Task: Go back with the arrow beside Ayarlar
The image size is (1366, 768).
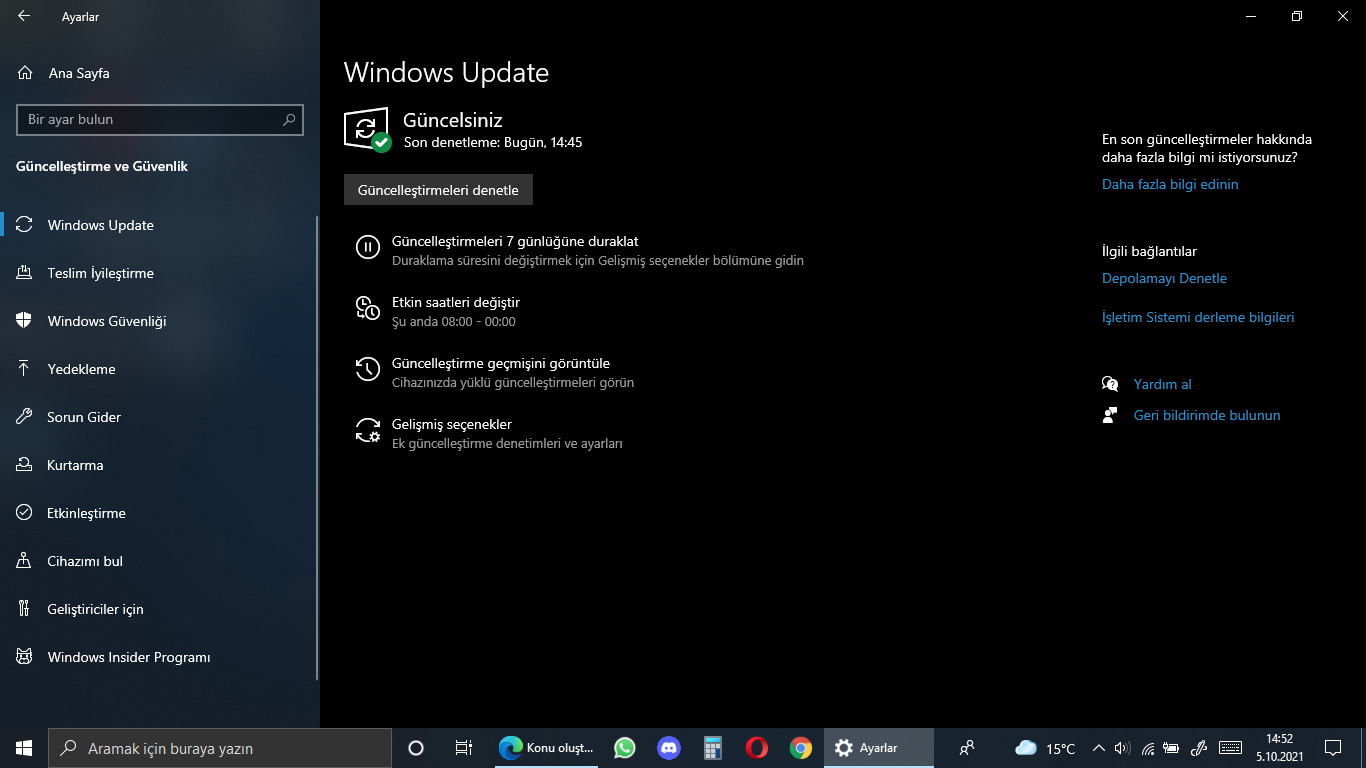Action: tap(24, 17)
